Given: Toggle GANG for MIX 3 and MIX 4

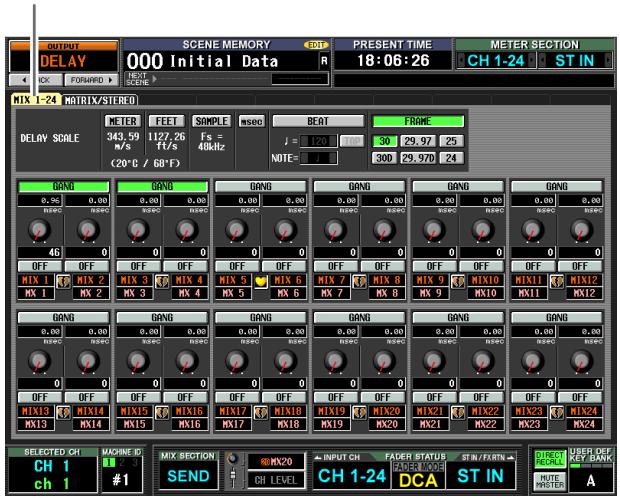Looking at the screenshot, I should click(162, 186).
